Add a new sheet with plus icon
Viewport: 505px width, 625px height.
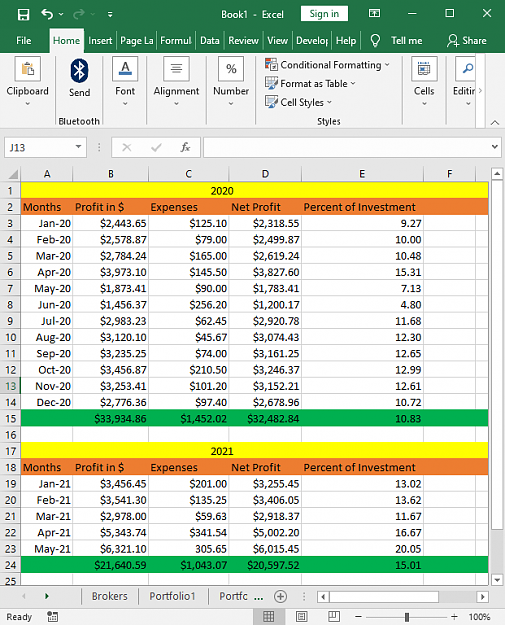(280, 596)
